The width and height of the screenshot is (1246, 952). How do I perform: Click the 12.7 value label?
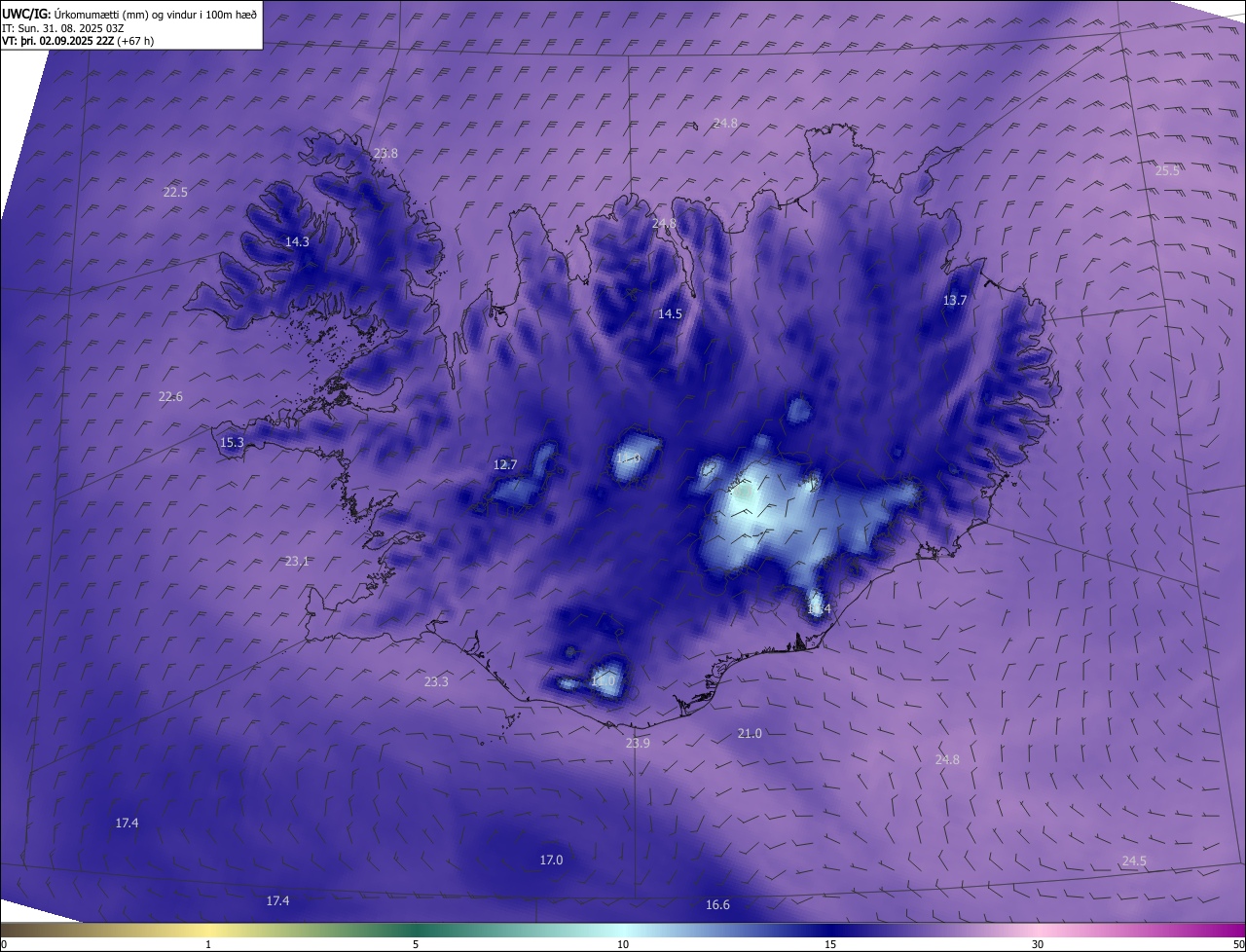click(505, 465)
